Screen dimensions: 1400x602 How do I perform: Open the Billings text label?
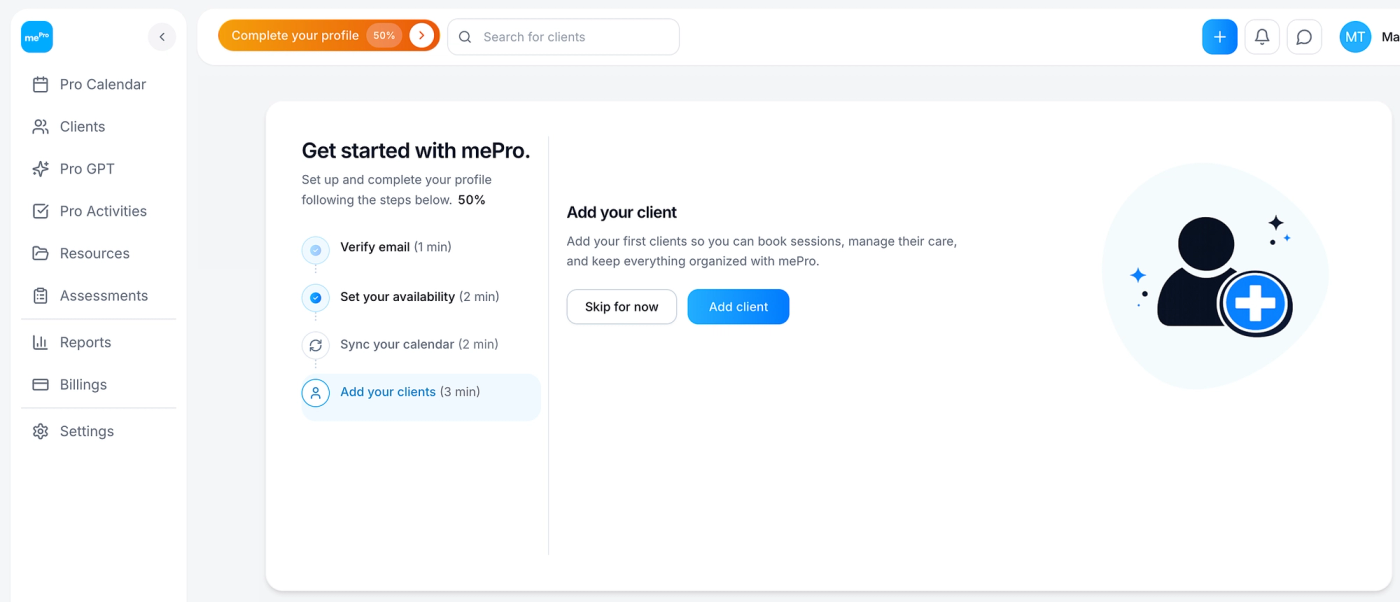[83, 384]
